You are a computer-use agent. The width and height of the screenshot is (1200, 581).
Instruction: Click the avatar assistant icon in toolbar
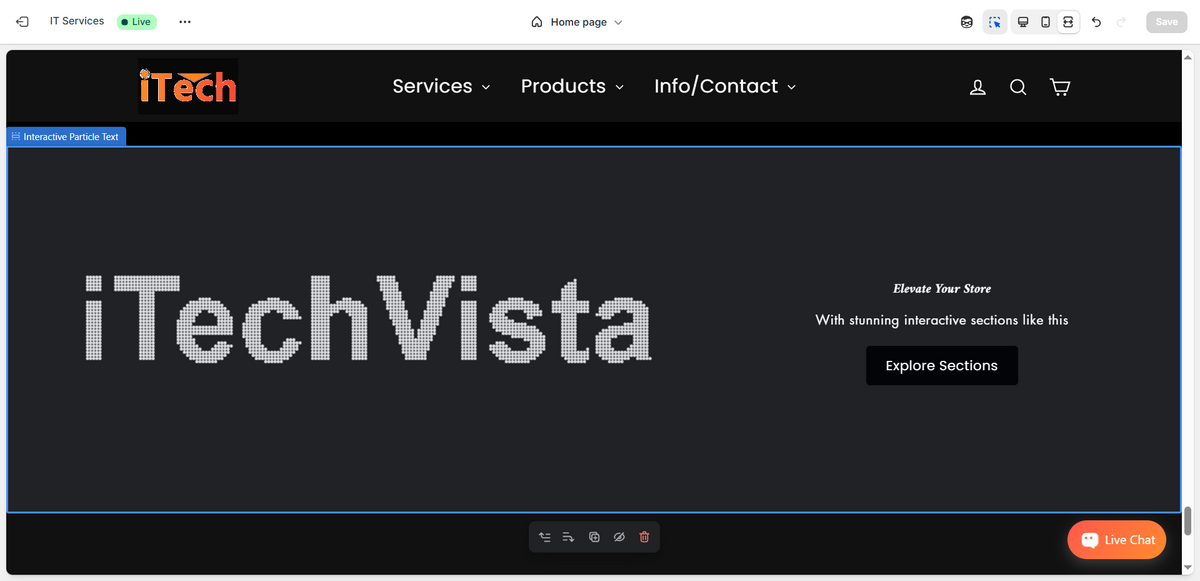(967, 22)
